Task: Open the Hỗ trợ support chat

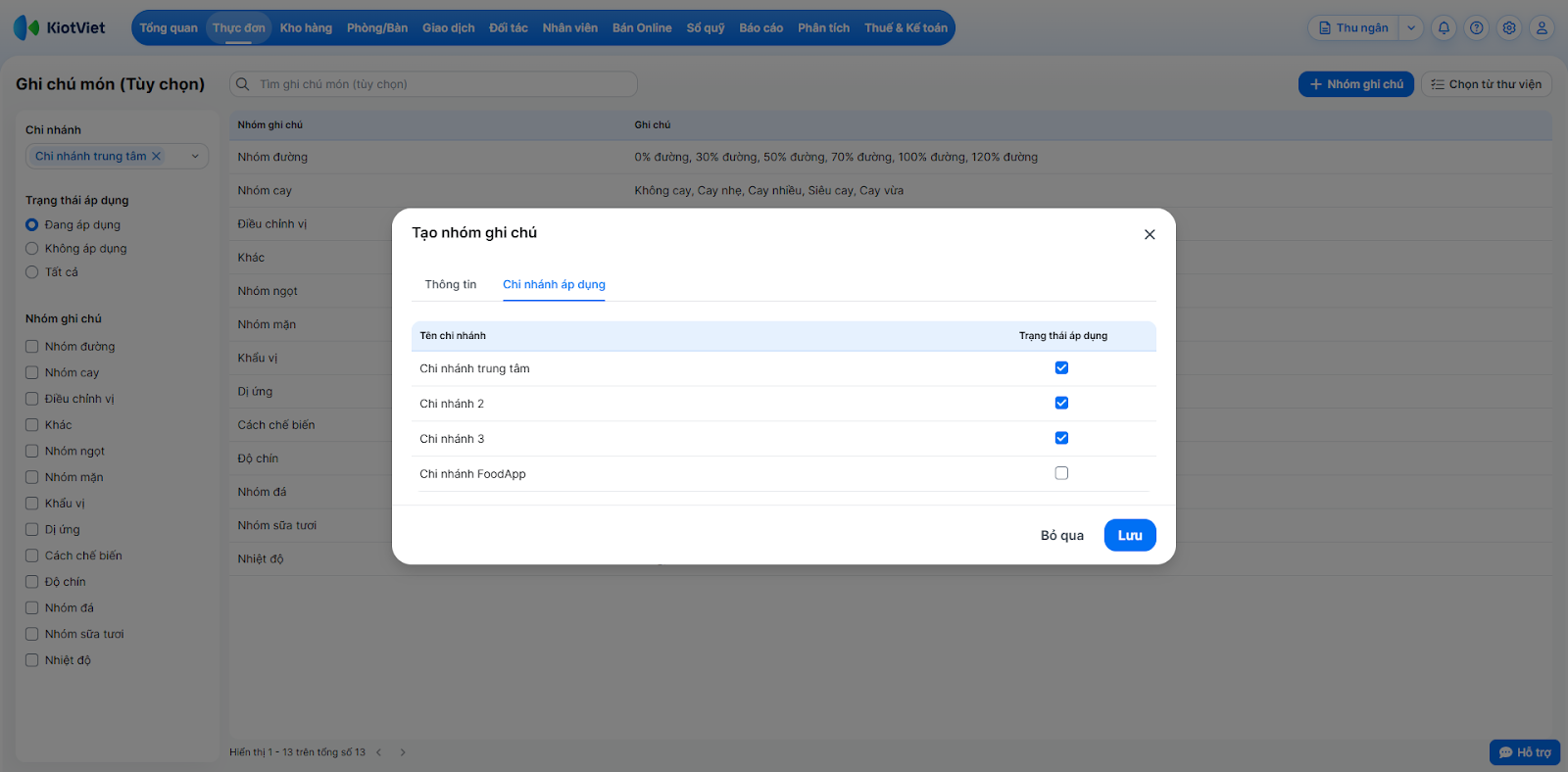Action: point(1525,752)
